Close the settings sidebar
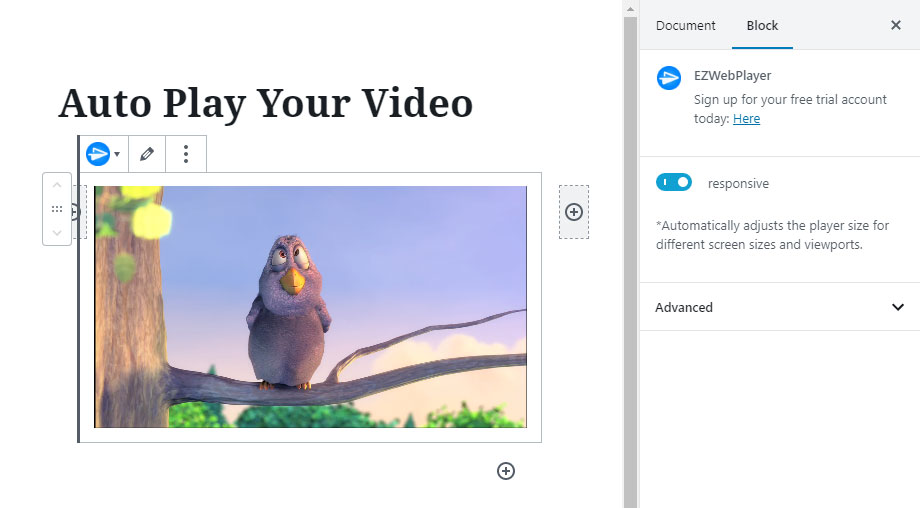 click(x=895, y=25)
